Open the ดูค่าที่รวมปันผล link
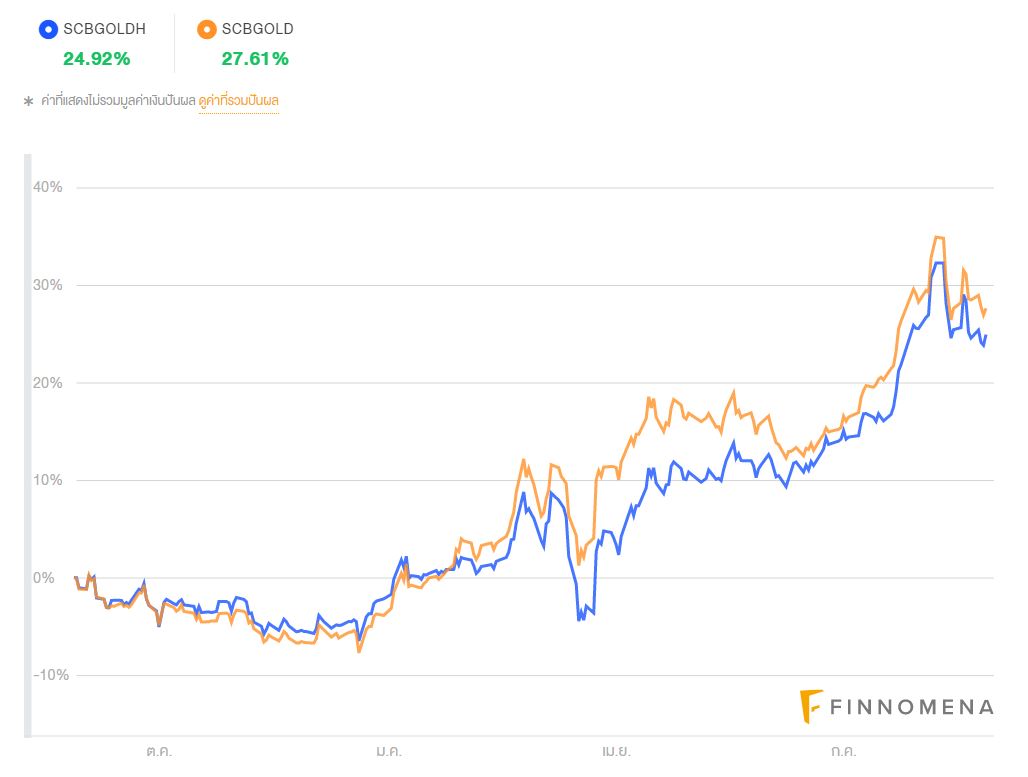The height and width of the screenshot is (777, 1028). click(x=239, y=101)
